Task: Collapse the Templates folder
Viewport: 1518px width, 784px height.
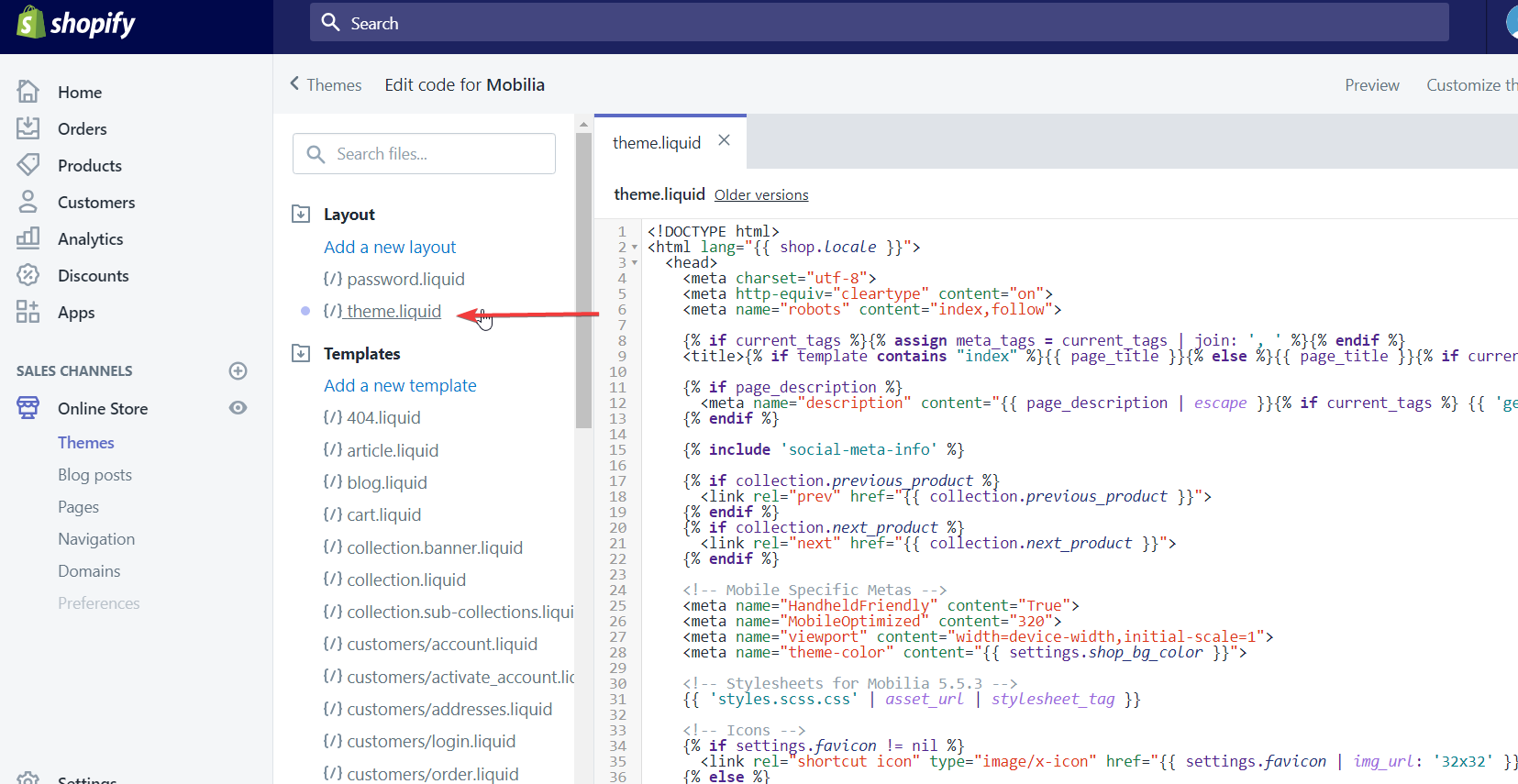Action: 301,353
